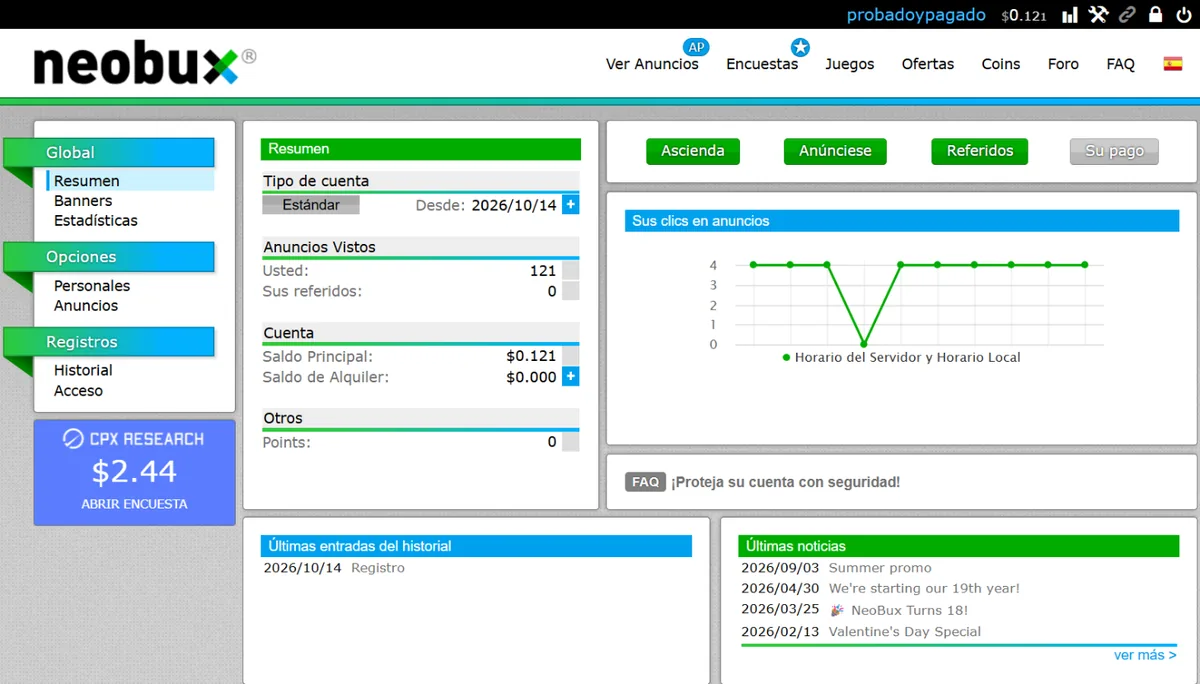
Task: Click the Registros section header
Action: click(x=109, y=342)
